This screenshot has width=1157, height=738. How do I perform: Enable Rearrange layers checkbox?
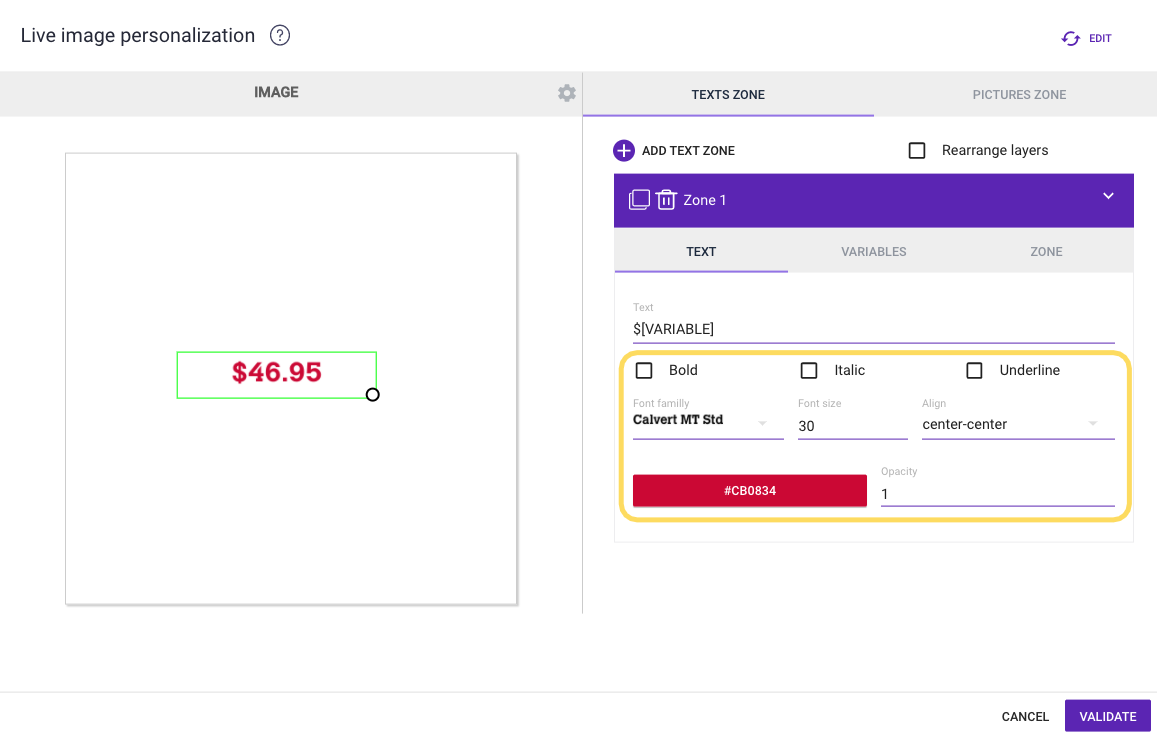pos(917,151)
